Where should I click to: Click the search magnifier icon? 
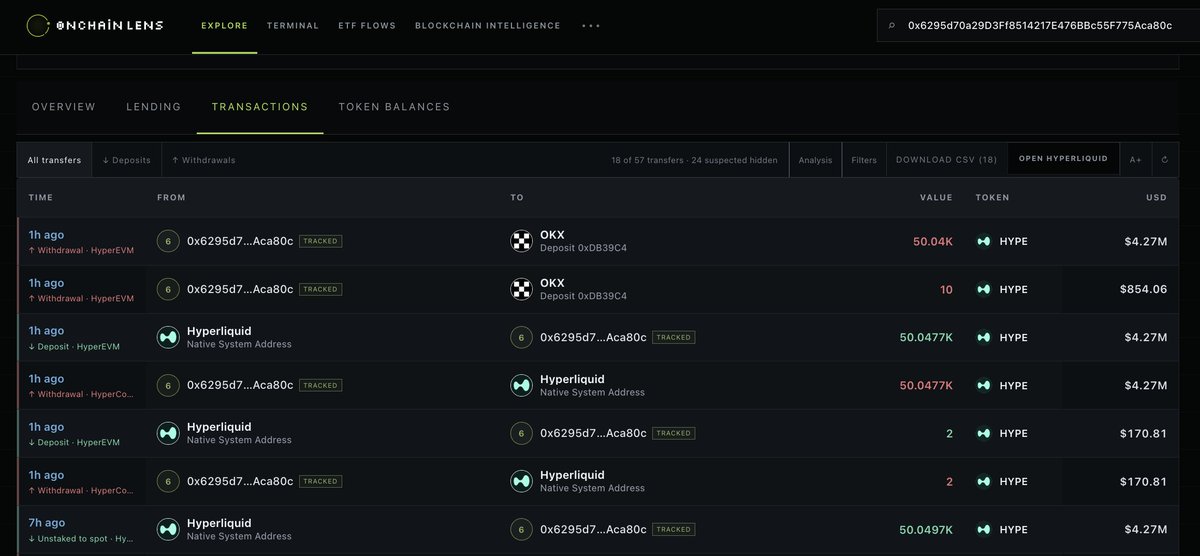point(892,25)
